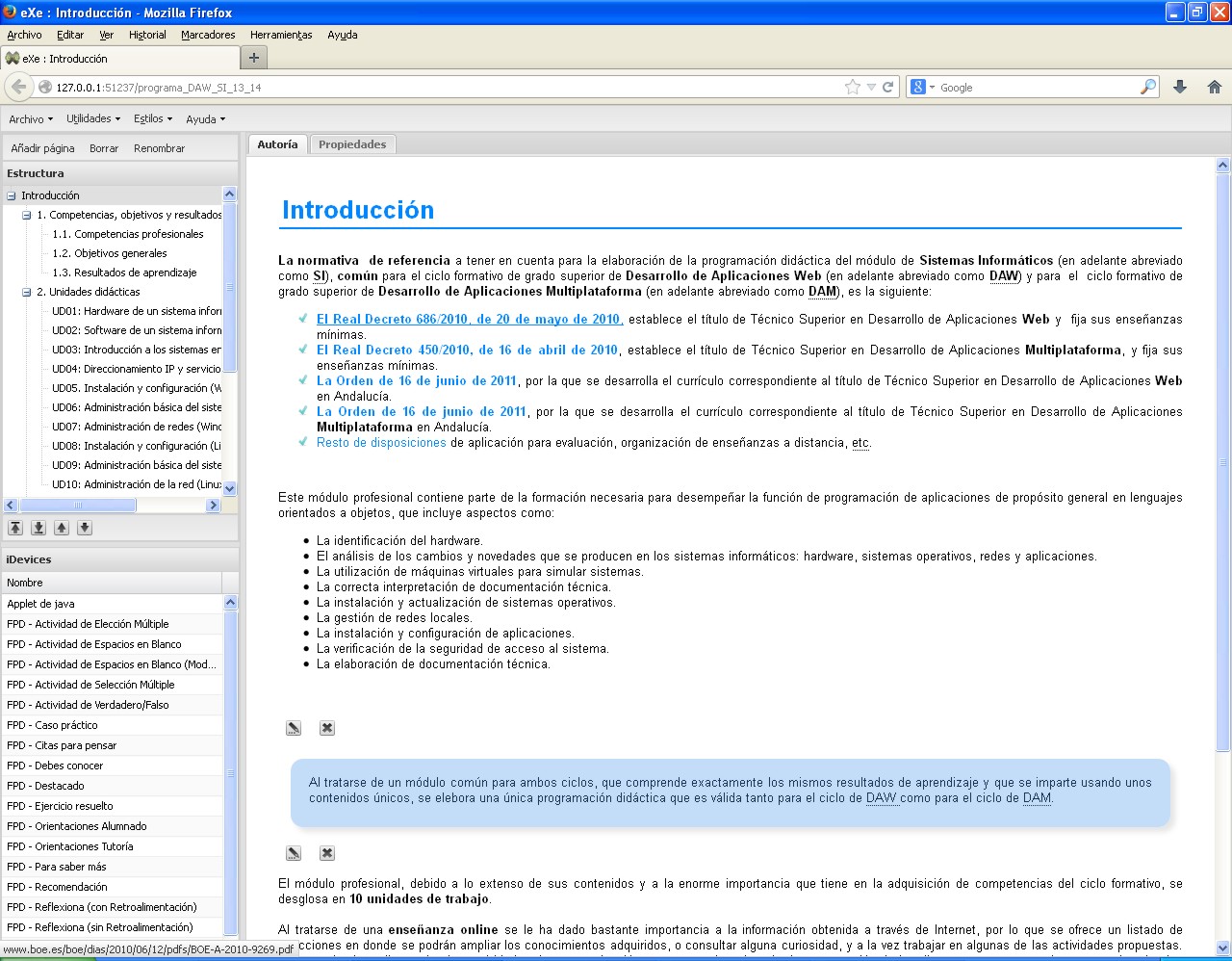The image size is (1232, 961).
Task: Click the Nombre column header in iDevices
Action: point(113,583)
